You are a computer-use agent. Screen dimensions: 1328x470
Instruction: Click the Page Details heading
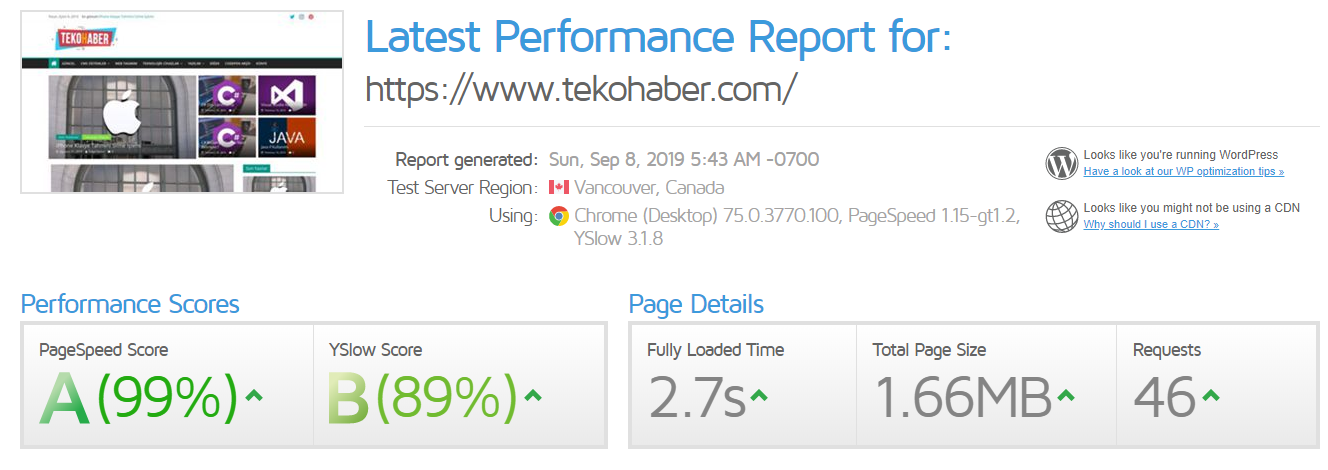696,304
